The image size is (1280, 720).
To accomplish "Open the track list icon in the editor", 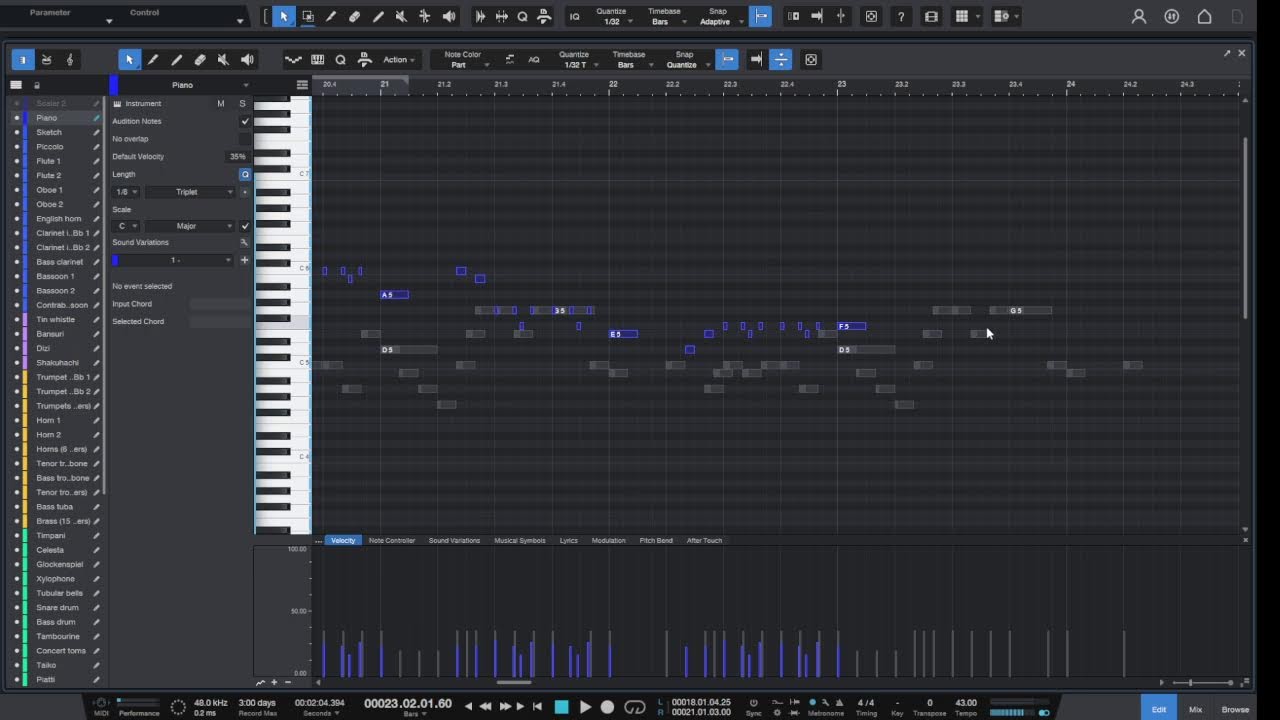I will tap(16, 85).
